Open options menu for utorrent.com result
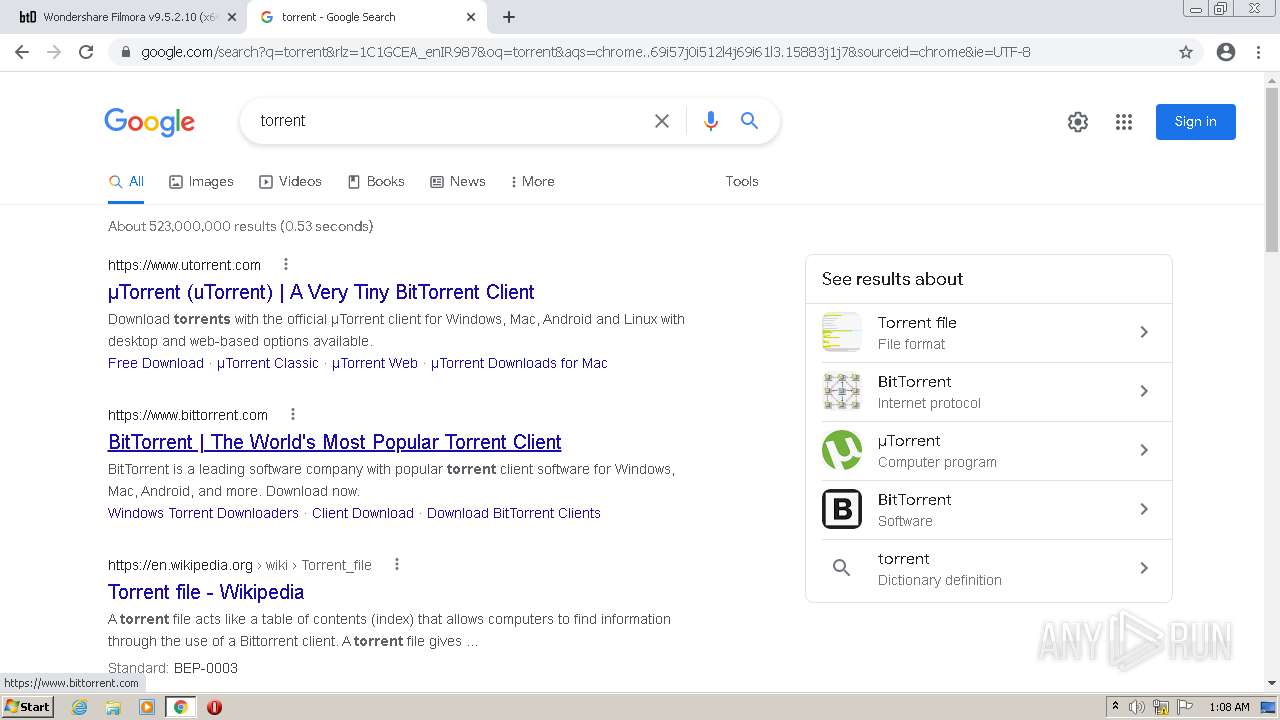 286,265
